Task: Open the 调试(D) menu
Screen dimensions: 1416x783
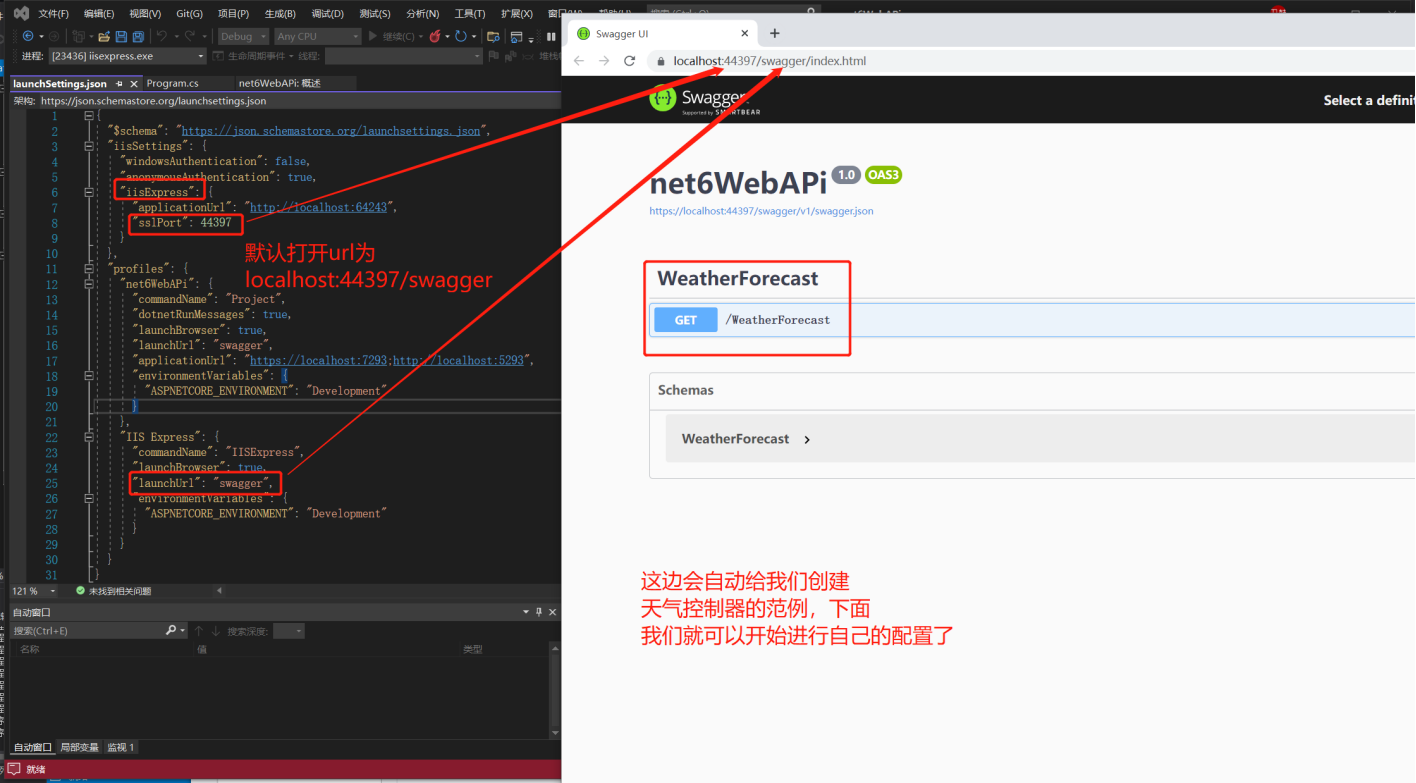Action: pyautogui.click(x=327, y=14)
